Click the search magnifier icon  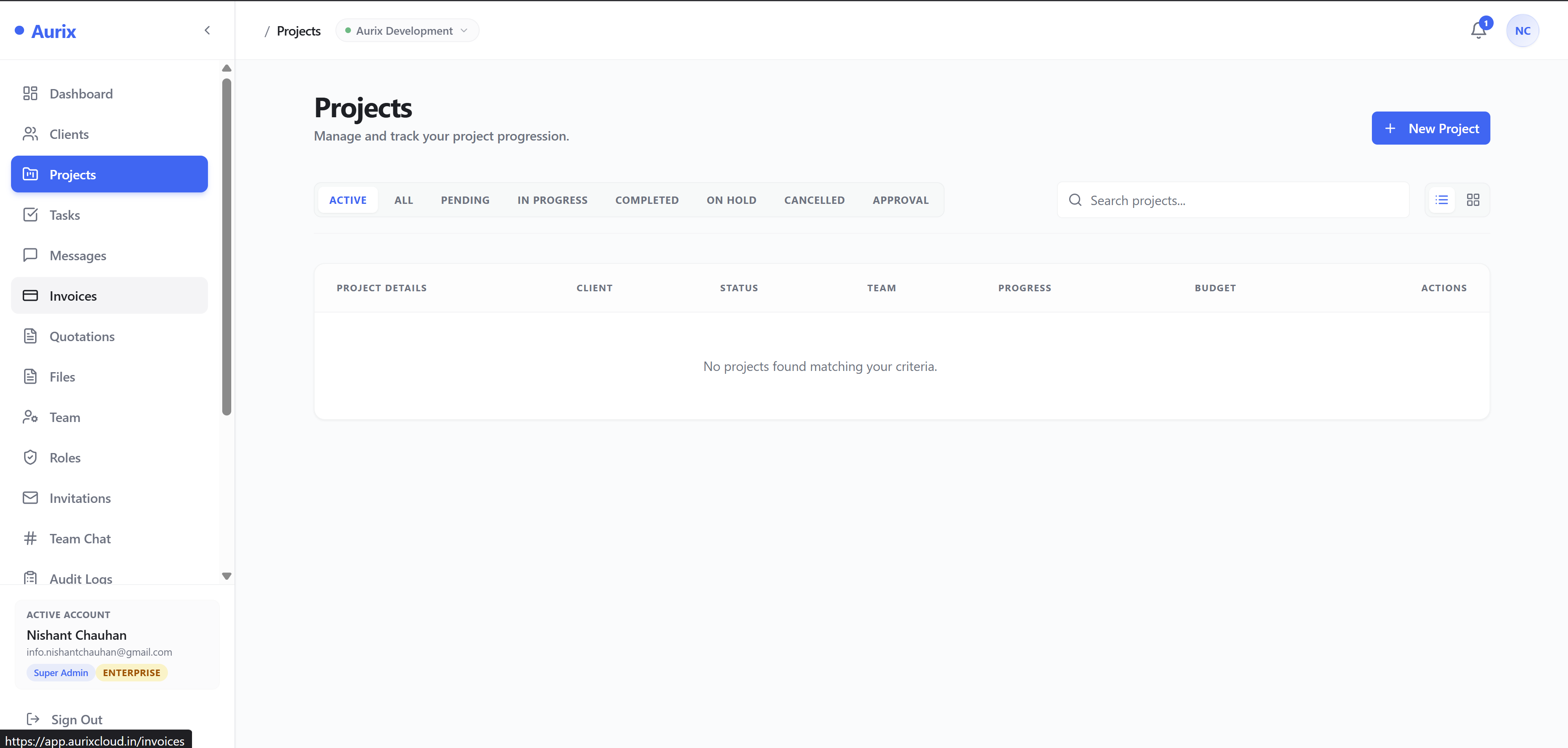point(1075,200)
